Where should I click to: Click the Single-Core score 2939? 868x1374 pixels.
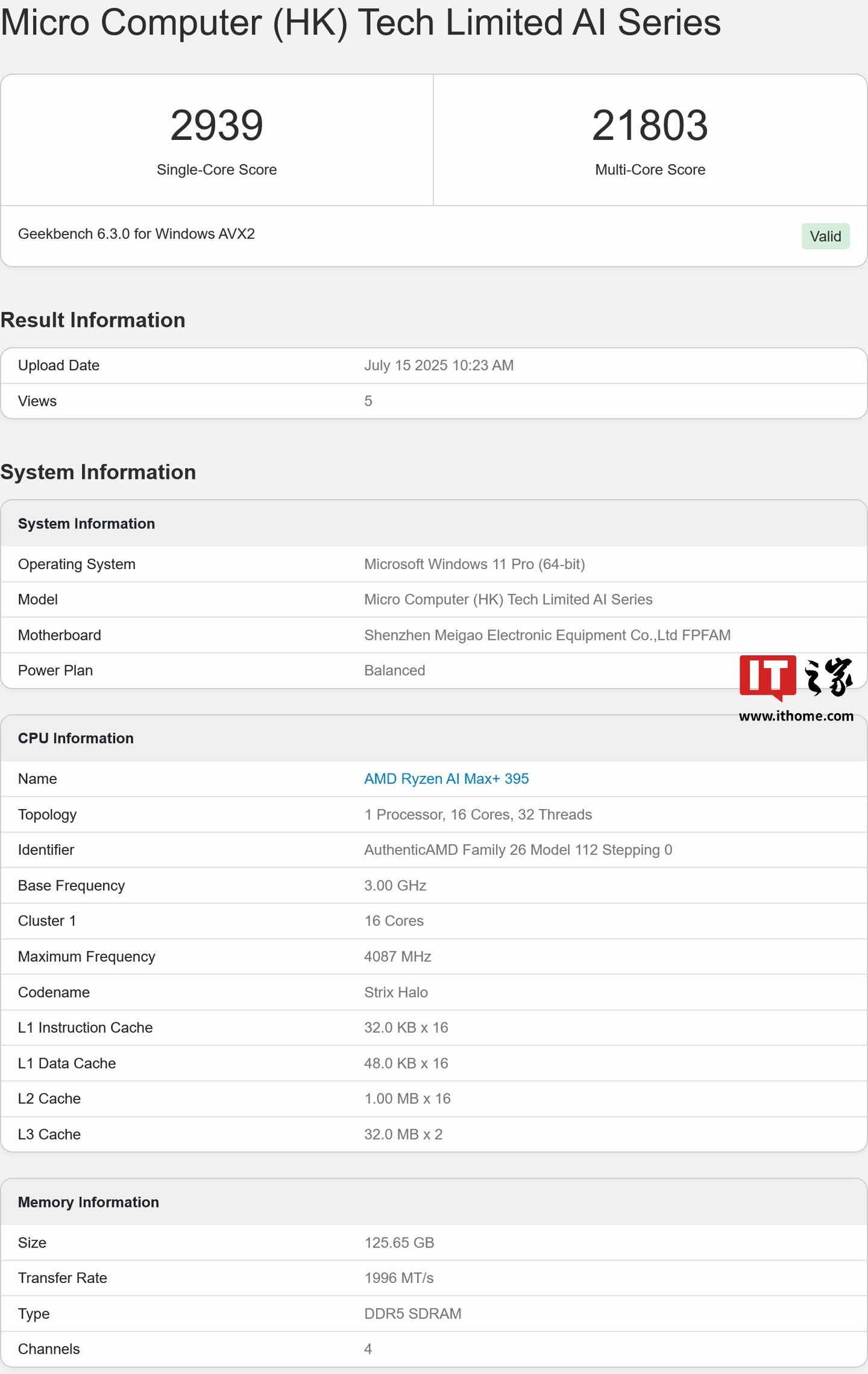point(216,125)
